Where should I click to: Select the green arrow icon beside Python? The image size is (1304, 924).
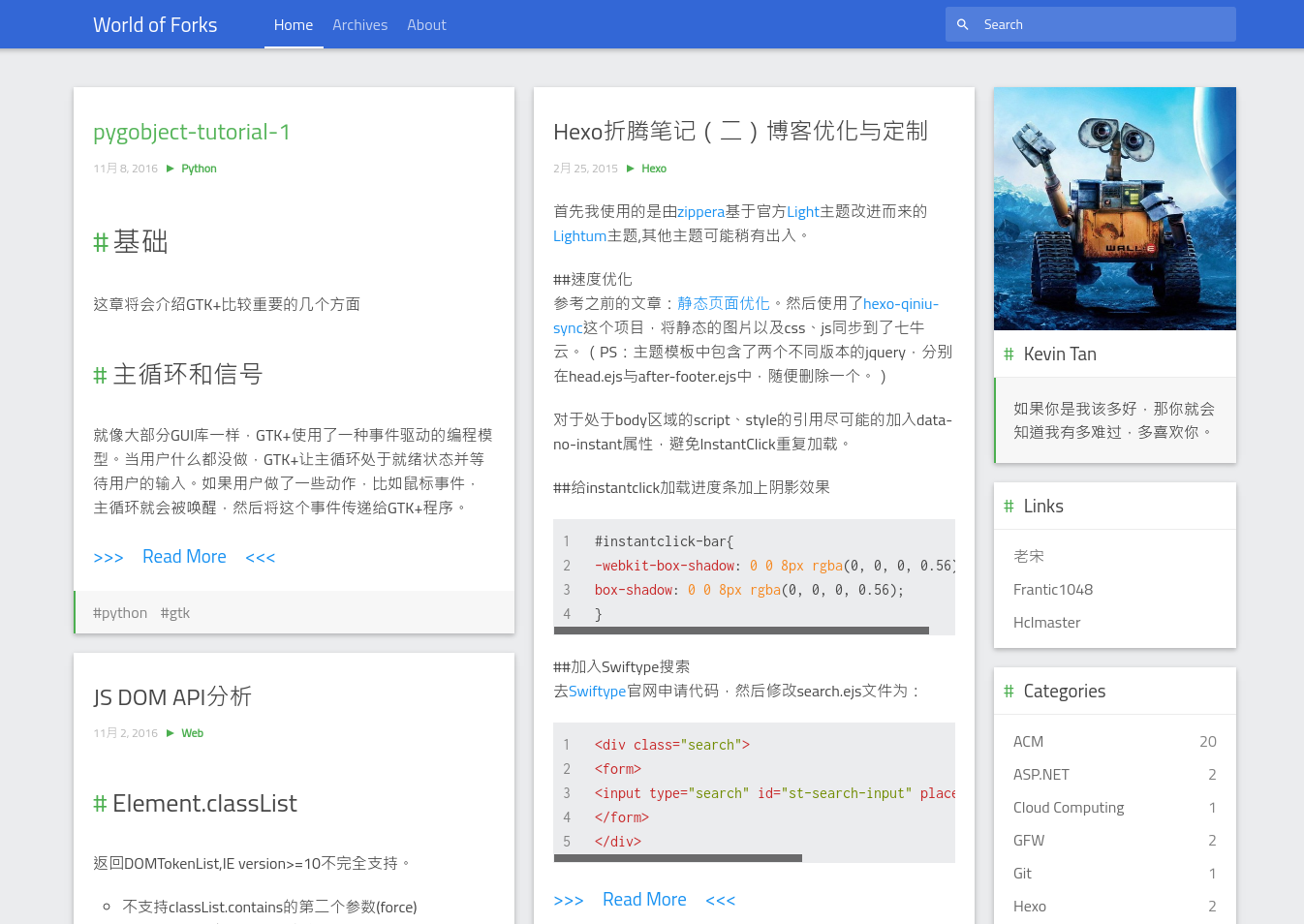(171, 168)
